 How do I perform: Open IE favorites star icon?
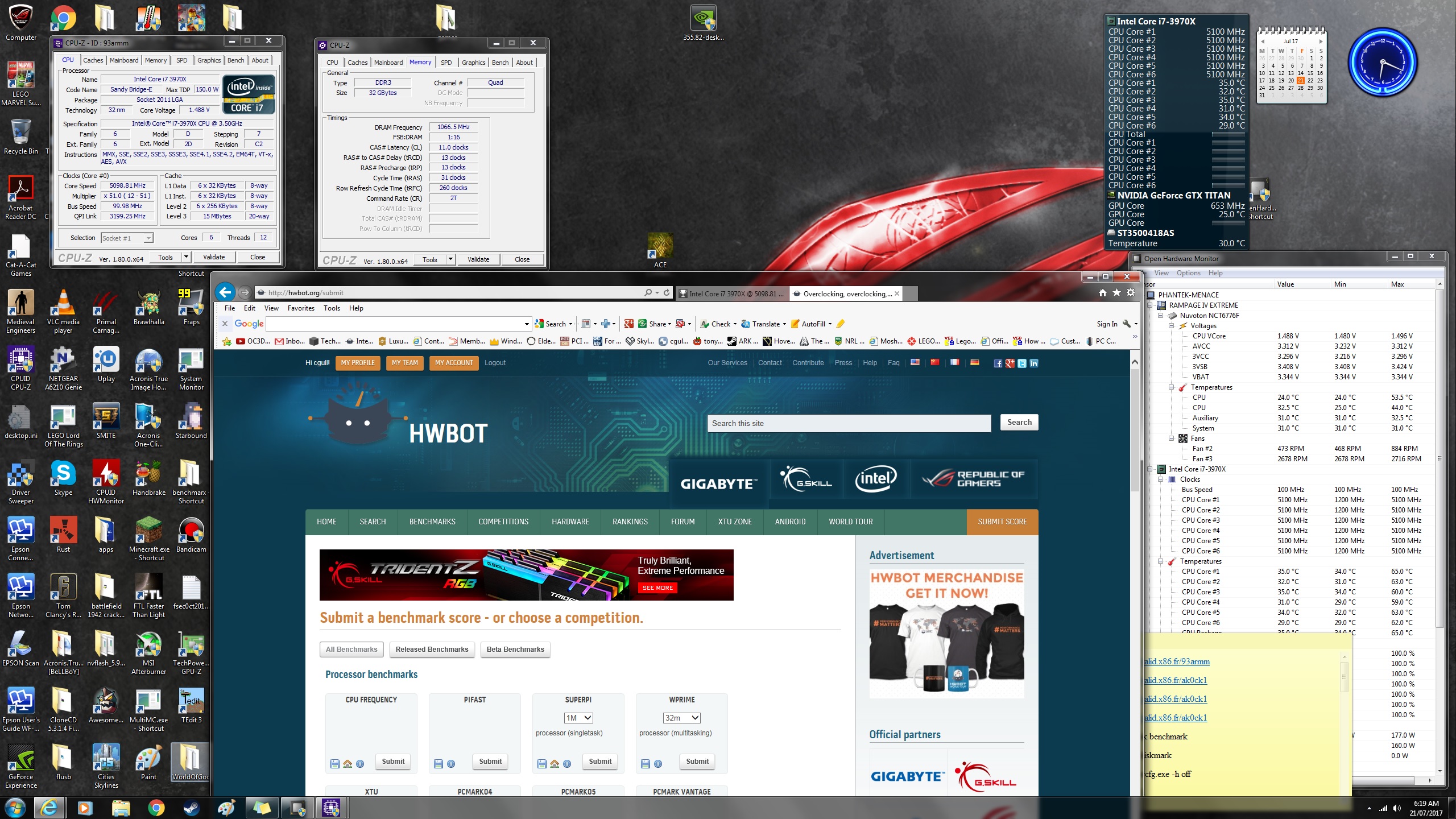1117,292
